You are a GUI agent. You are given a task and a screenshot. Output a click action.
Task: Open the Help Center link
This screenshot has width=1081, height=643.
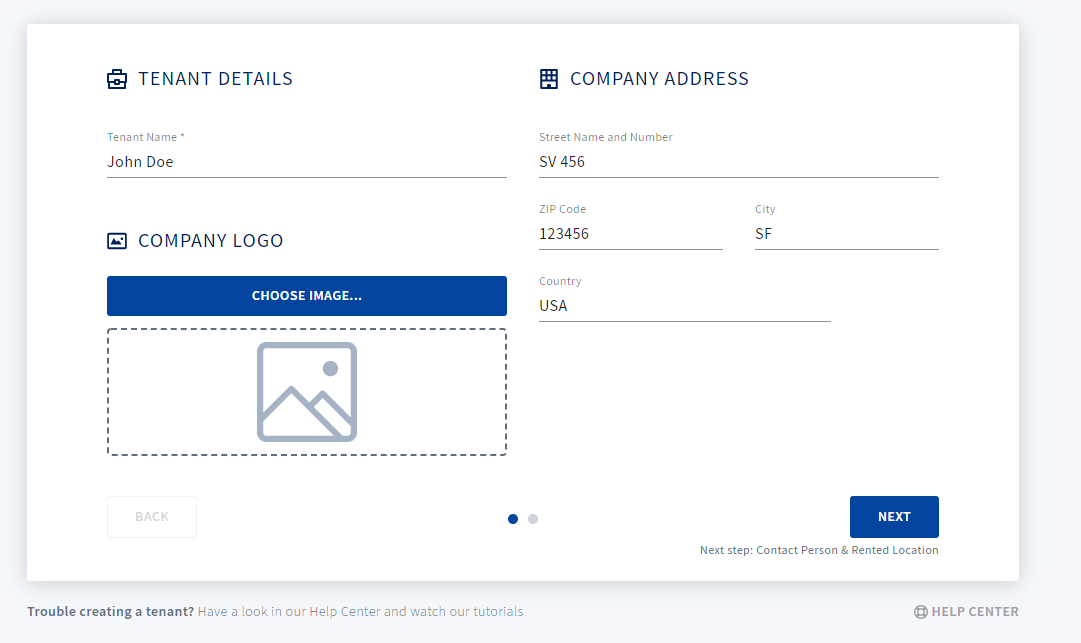[x=966, y=612]
